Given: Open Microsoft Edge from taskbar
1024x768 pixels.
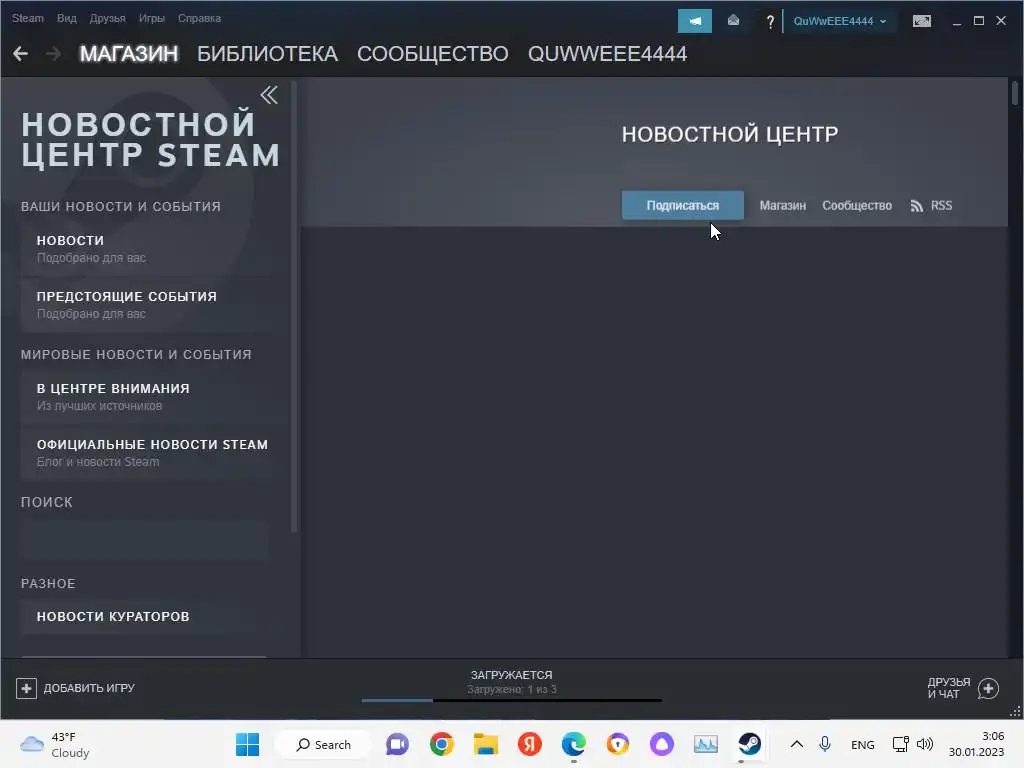Looking at the screenshot, I should coord(573,744).
